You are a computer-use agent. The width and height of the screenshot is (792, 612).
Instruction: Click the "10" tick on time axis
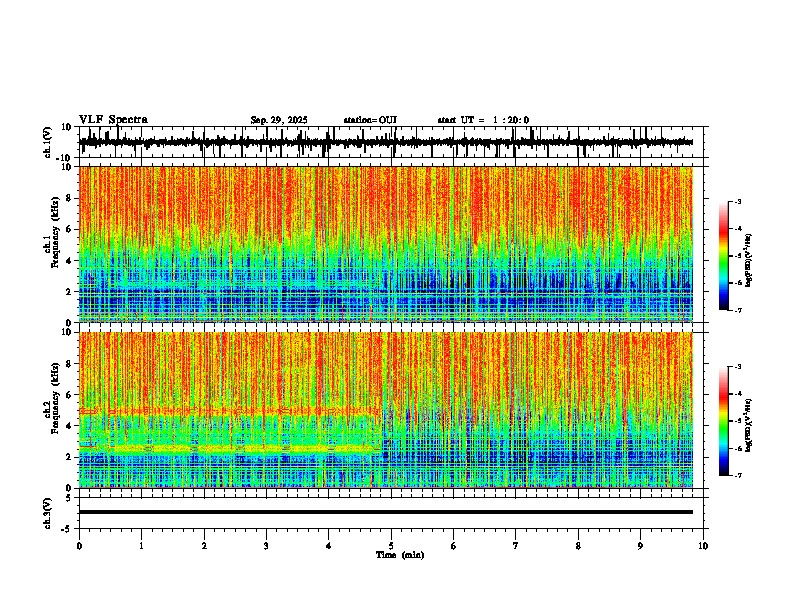tap(703, 546)
